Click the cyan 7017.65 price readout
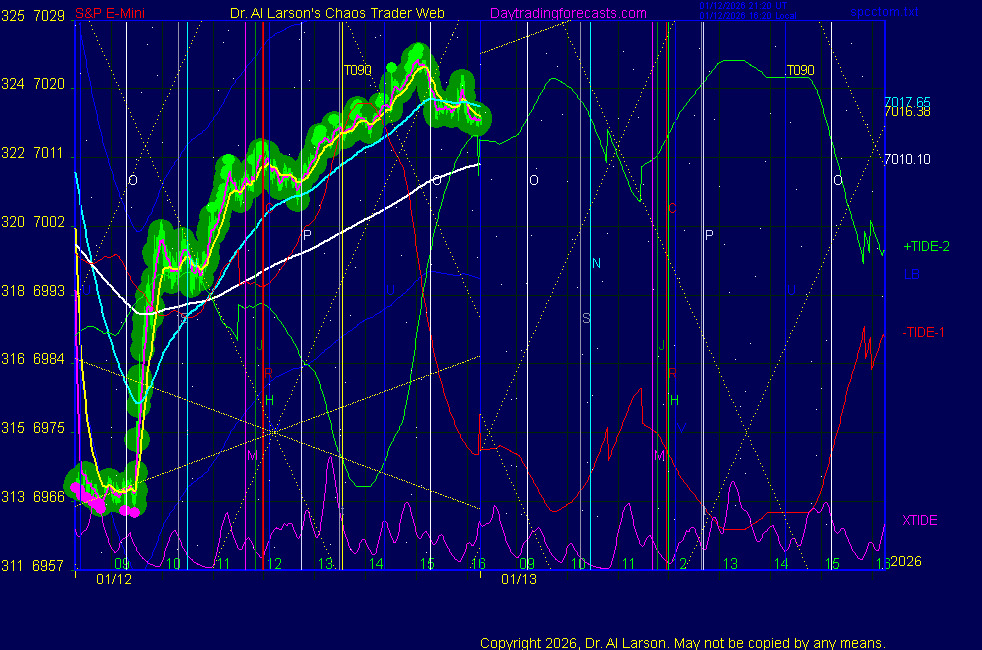Screen dimensions: 982x650 (x=907, y=102)
